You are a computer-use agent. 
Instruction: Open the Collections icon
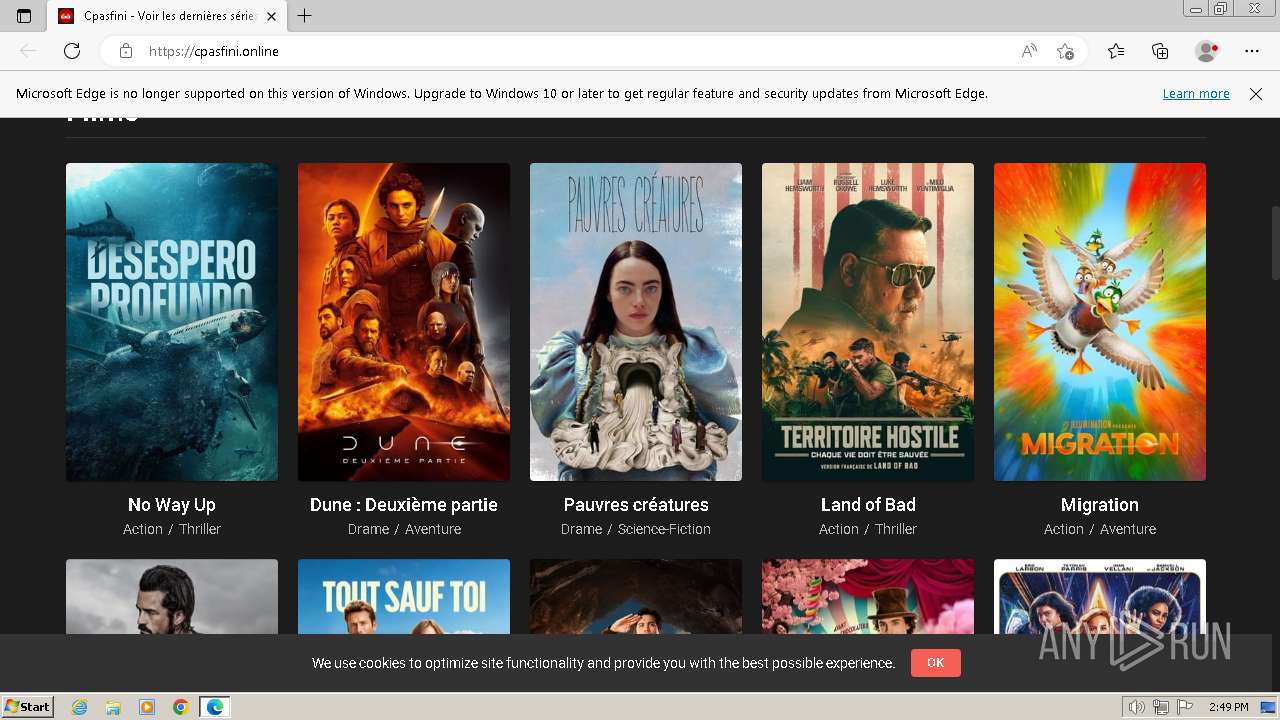click(x=1160, y=51)
